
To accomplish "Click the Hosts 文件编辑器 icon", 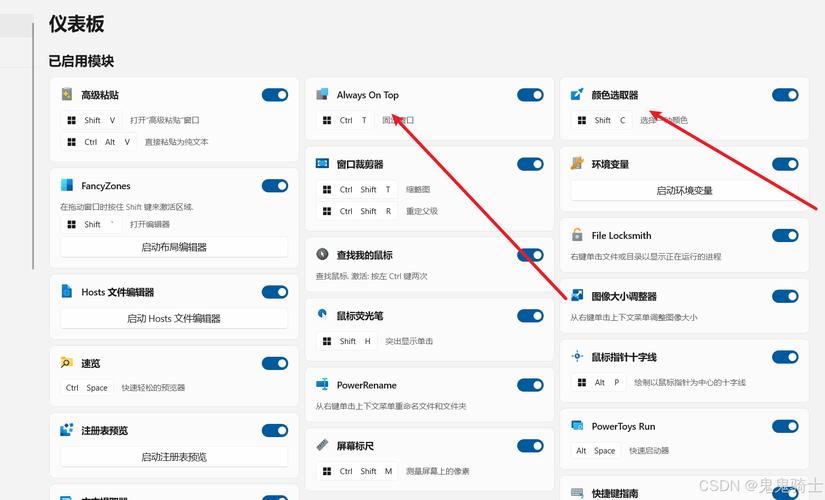I will [67, 291].
